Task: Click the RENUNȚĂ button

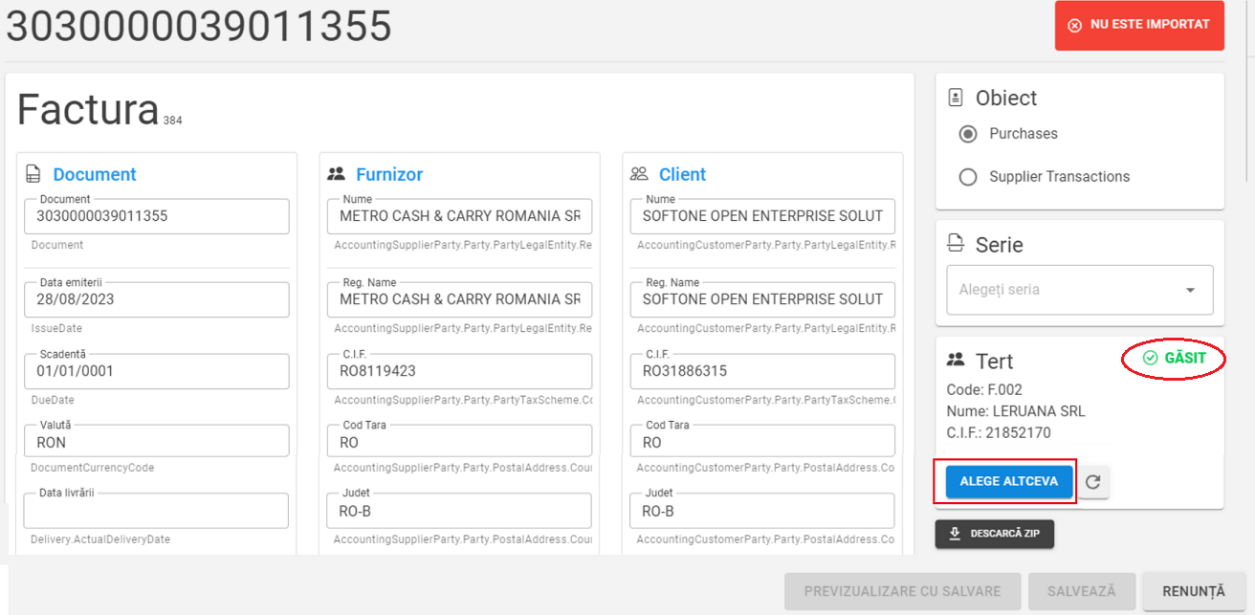Action: tap(1193, 591)
